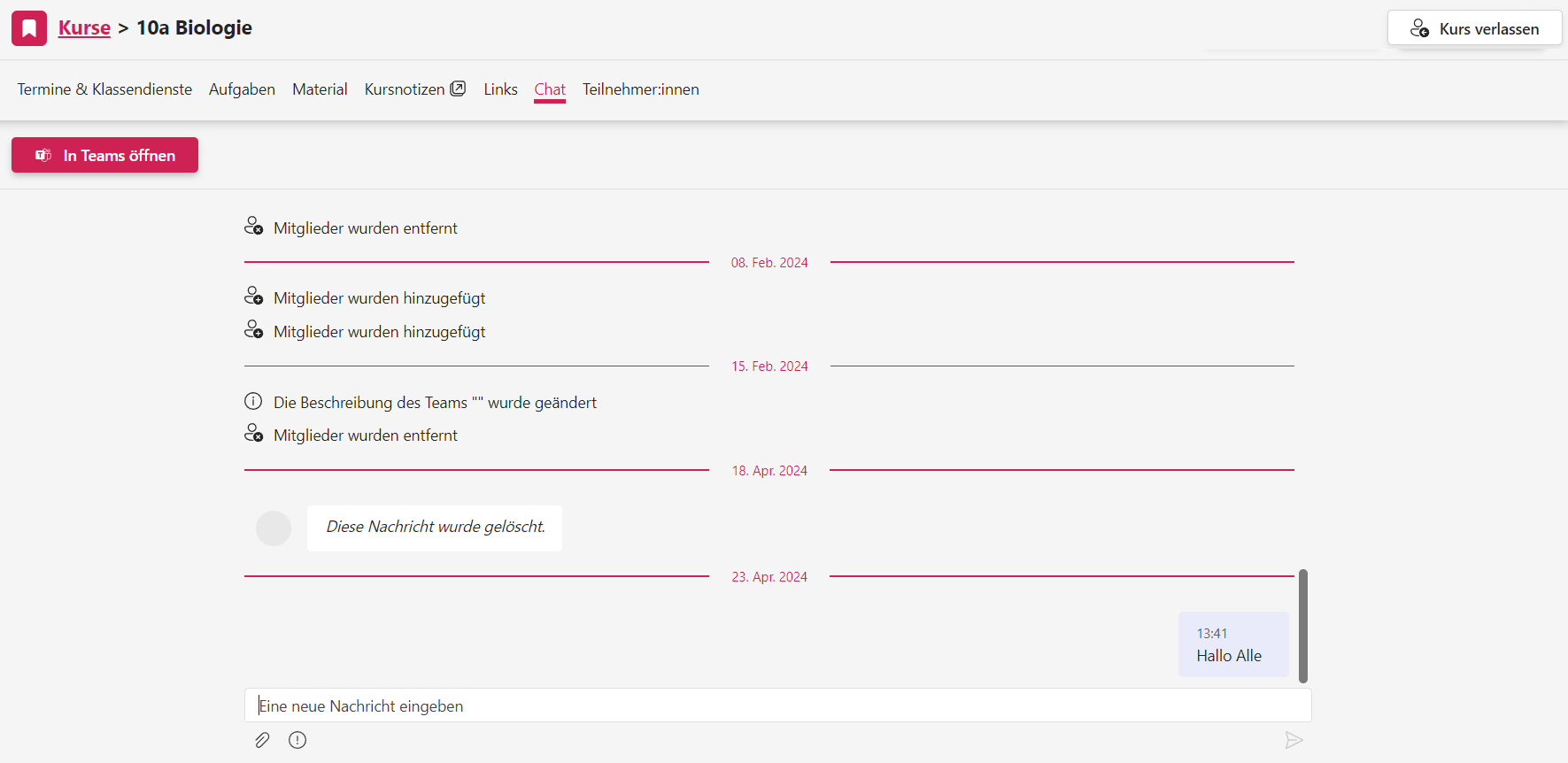Click the paperclip attachment icon
Image resolution: width=1568 pixels, height=763 pixels.
[262, 740]
